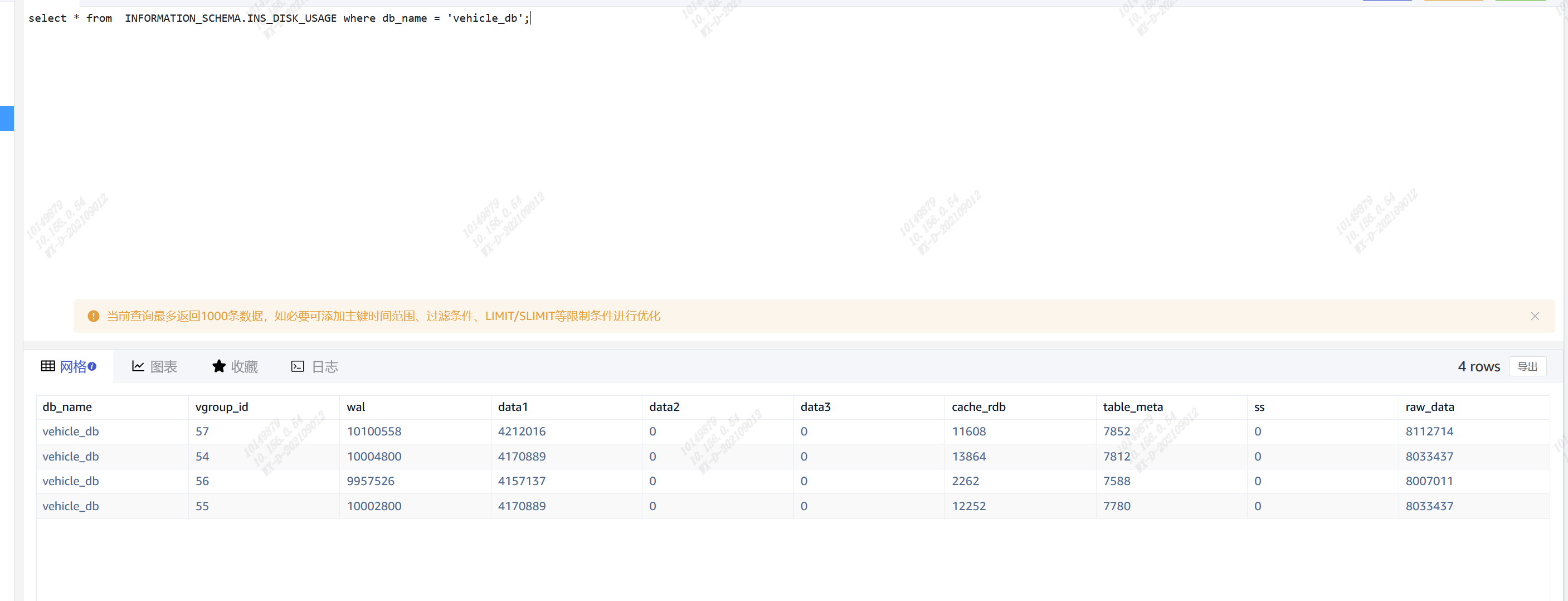Screen dimensions: 1568x601
Task: Click inside the SQL query editor line
Action: 279,18
